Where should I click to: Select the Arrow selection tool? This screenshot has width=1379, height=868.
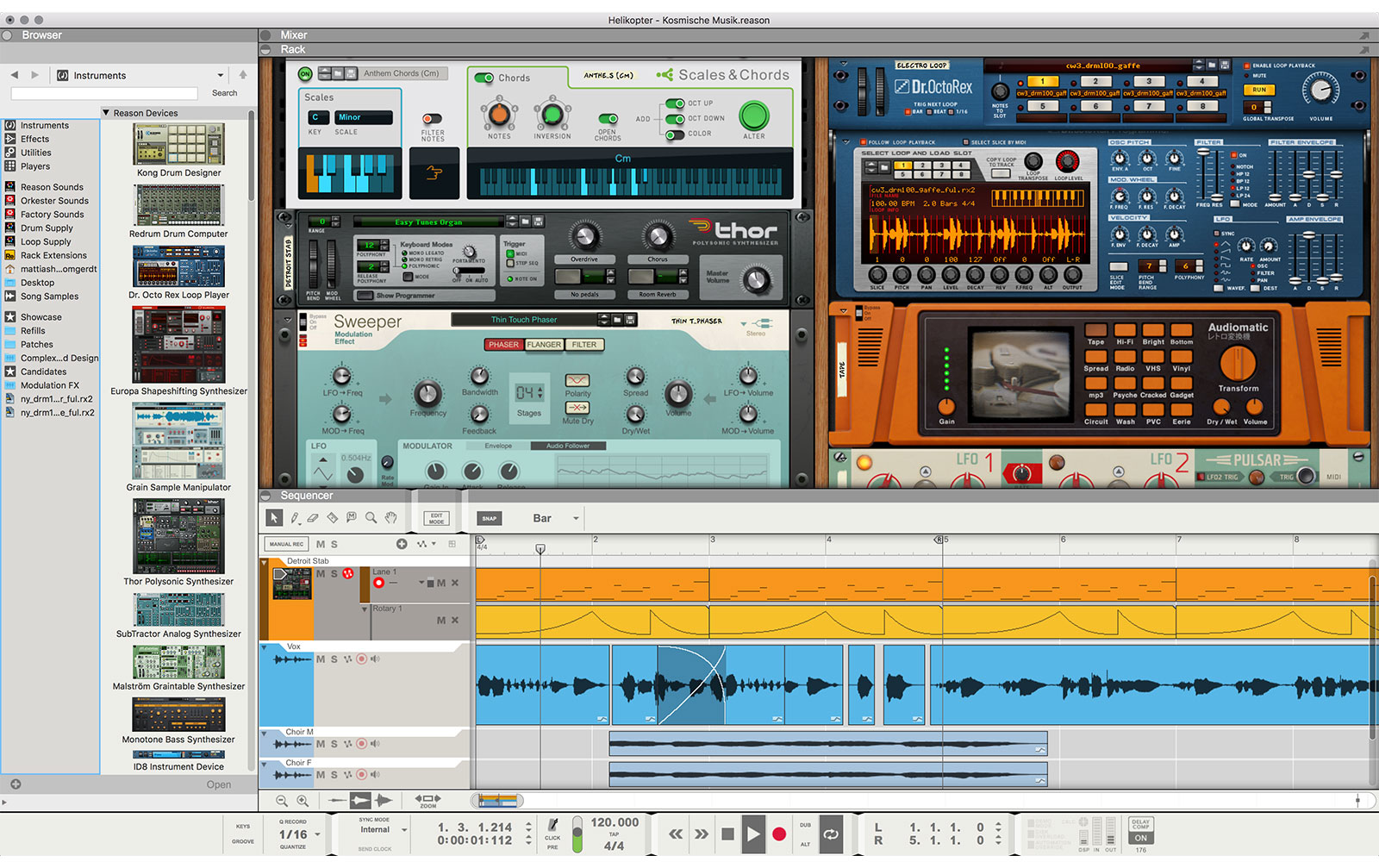click(274, 517)
